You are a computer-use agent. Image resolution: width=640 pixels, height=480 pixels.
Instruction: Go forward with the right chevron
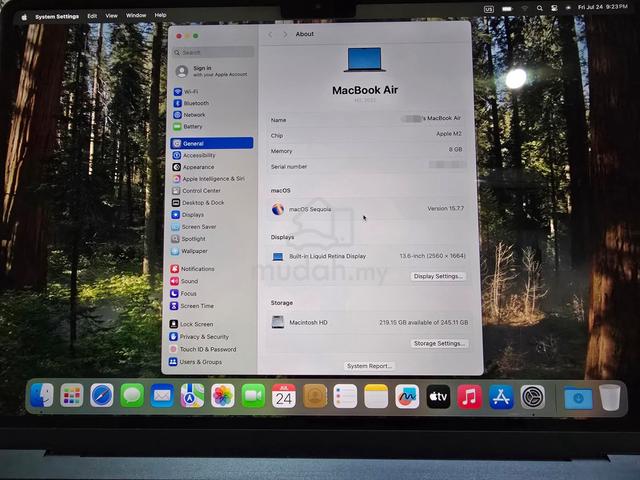285,35
